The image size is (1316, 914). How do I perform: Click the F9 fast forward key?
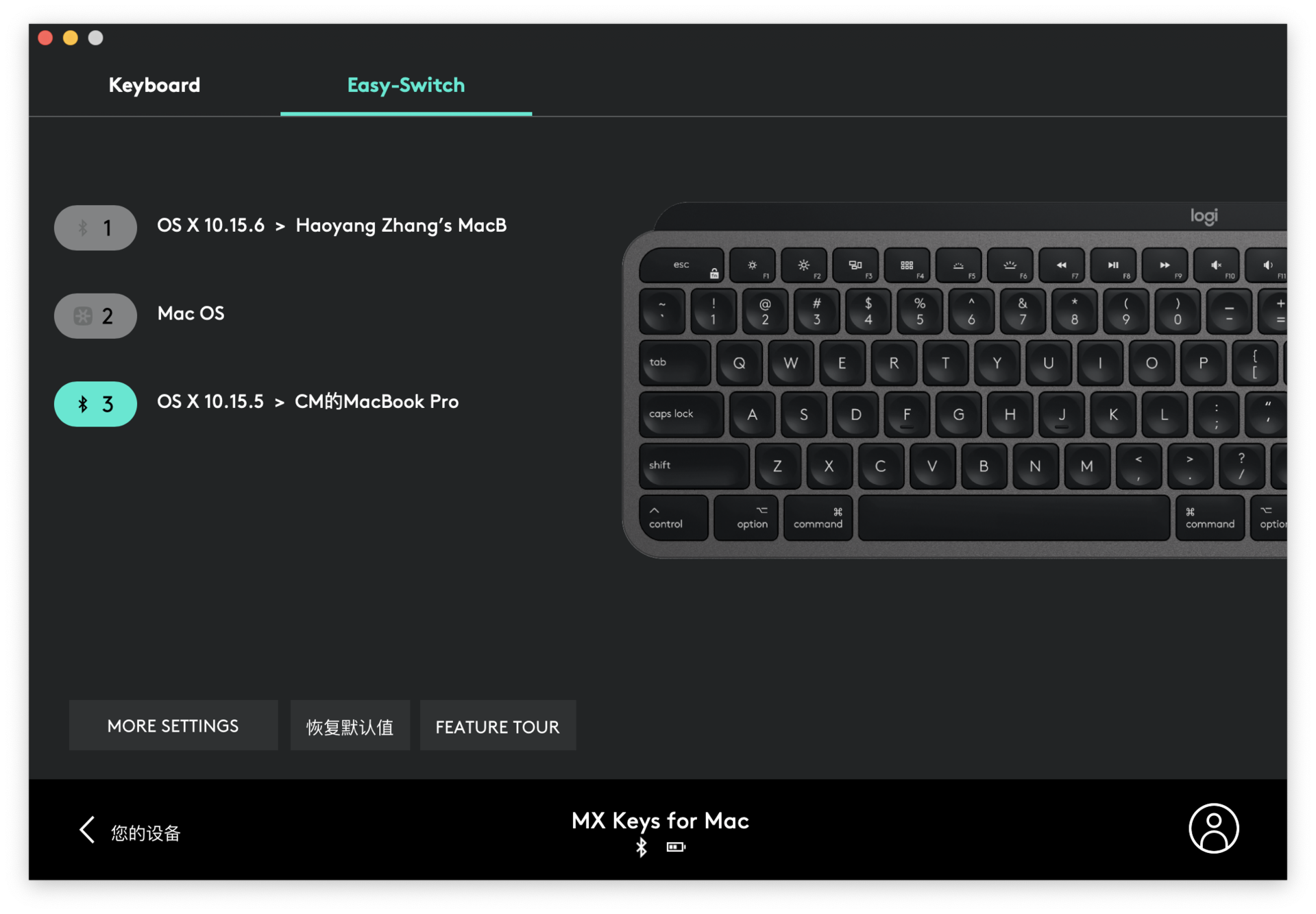1165,265
